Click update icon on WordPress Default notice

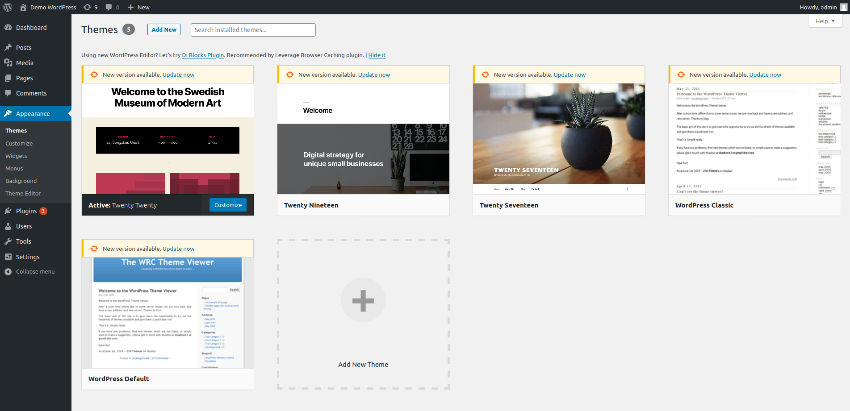tap(93, 248)
